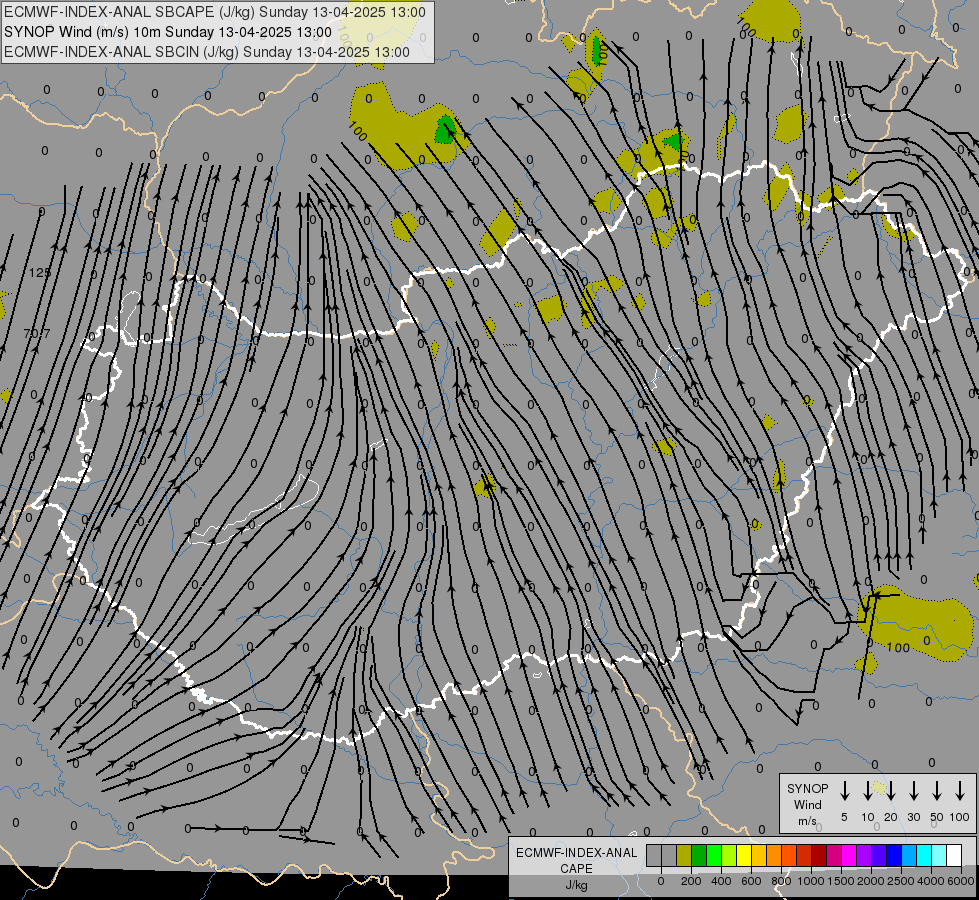Pick the pure blue legend swatch

(895, 855)
